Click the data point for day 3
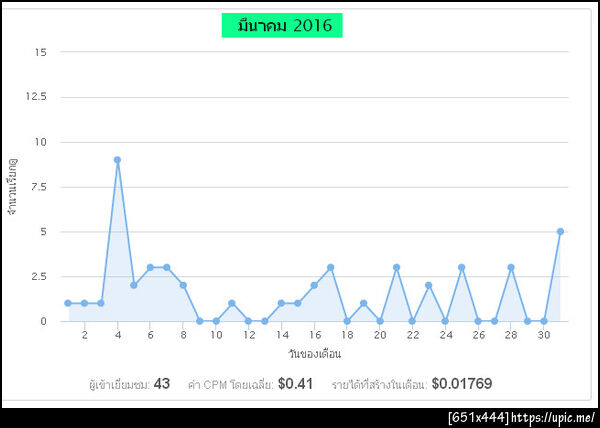 pyautogui.click(x=101, y=303)
